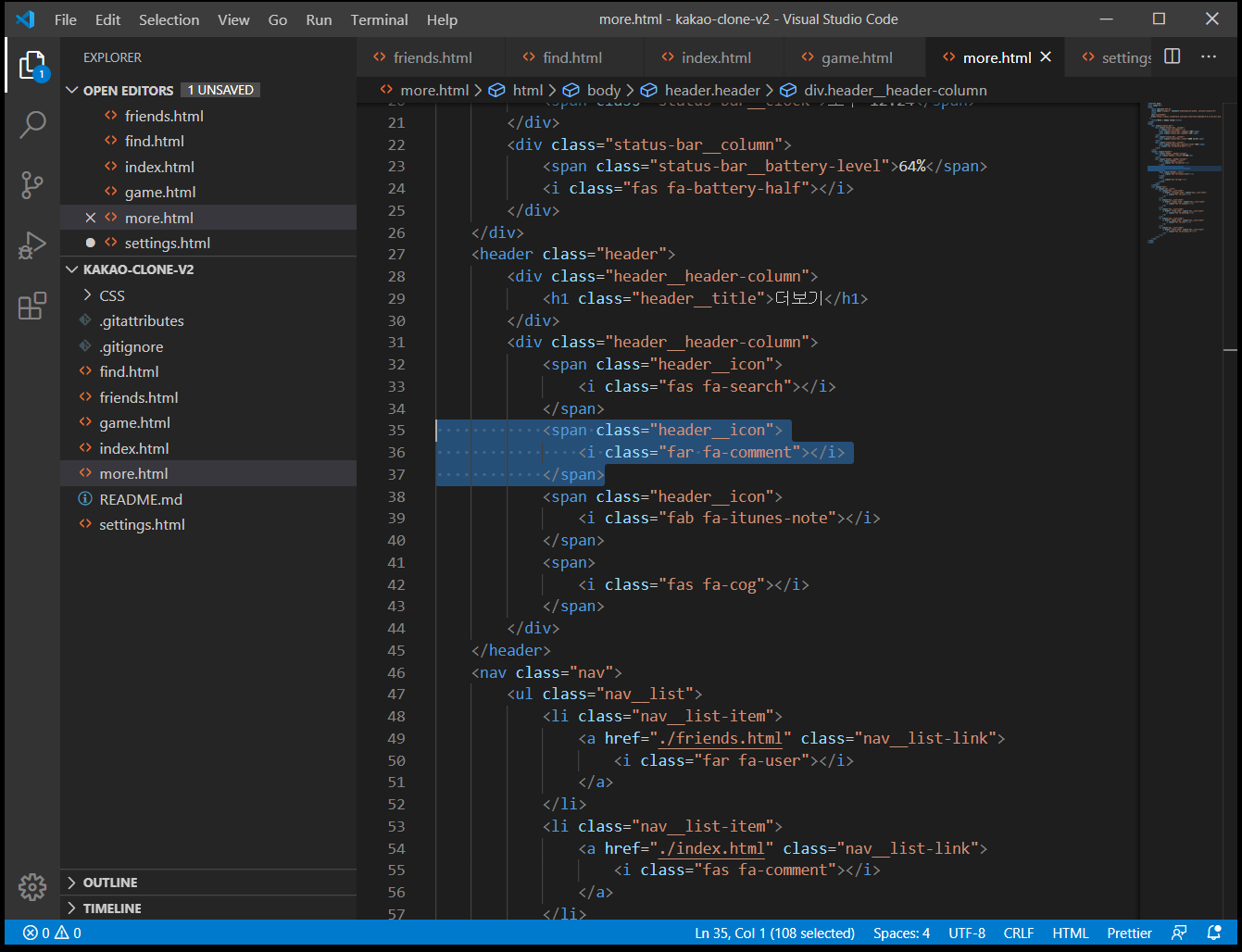Open the Go menu

click(278, 19)
